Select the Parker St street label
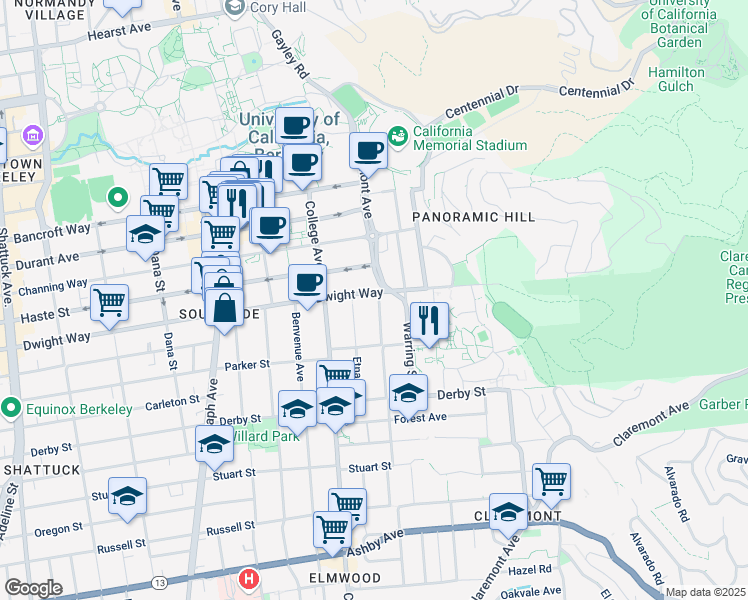The width and height of the screenshot is (748, 600). (x=247, y=365)
